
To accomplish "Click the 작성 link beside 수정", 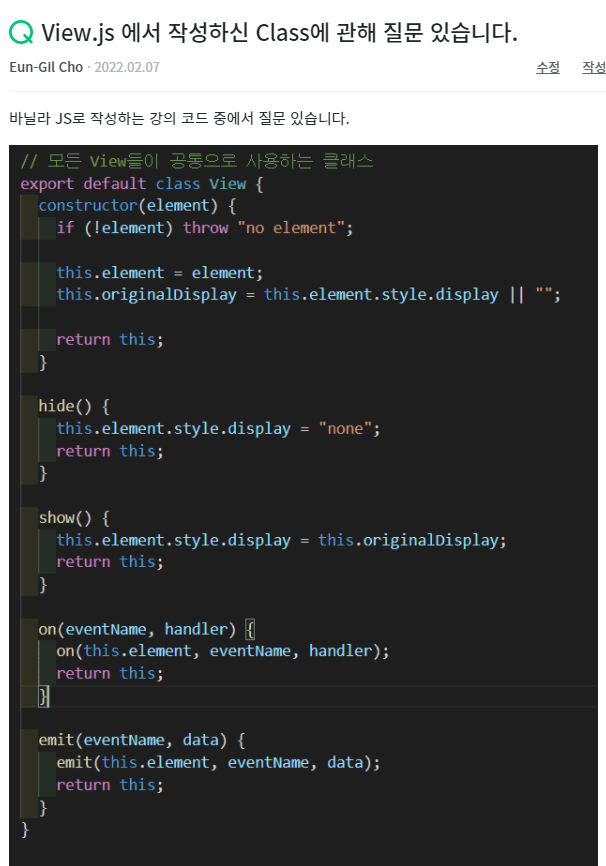I will 594,67.
